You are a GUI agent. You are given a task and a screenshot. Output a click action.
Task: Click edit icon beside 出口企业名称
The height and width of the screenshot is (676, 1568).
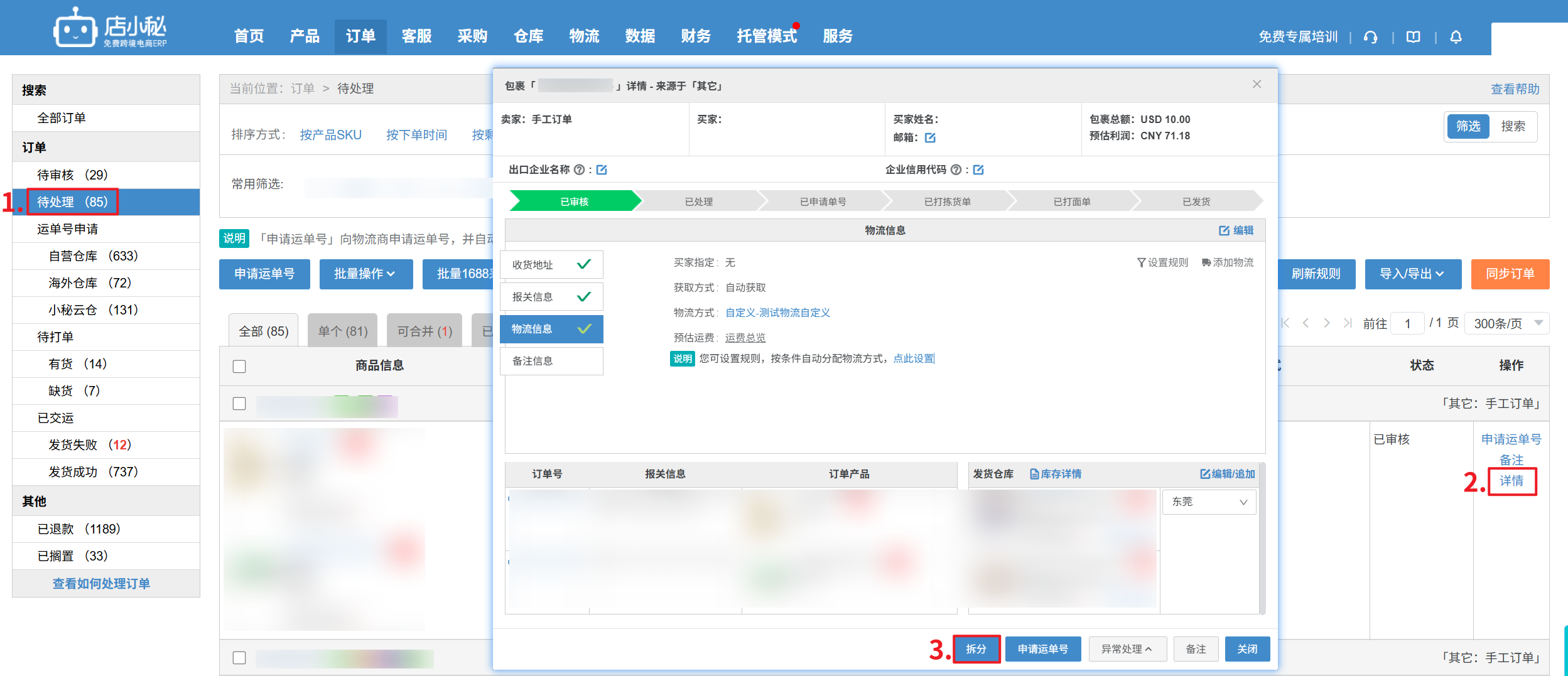coord(602,170)
